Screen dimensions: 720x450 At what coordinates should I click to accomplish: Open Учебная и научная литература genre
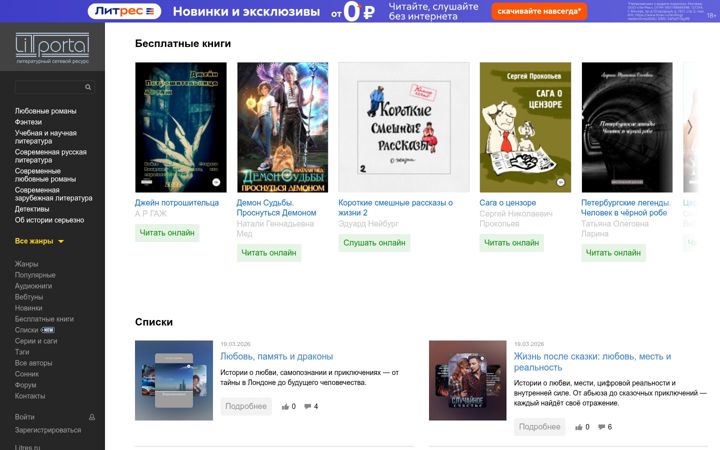pos(45,137)
